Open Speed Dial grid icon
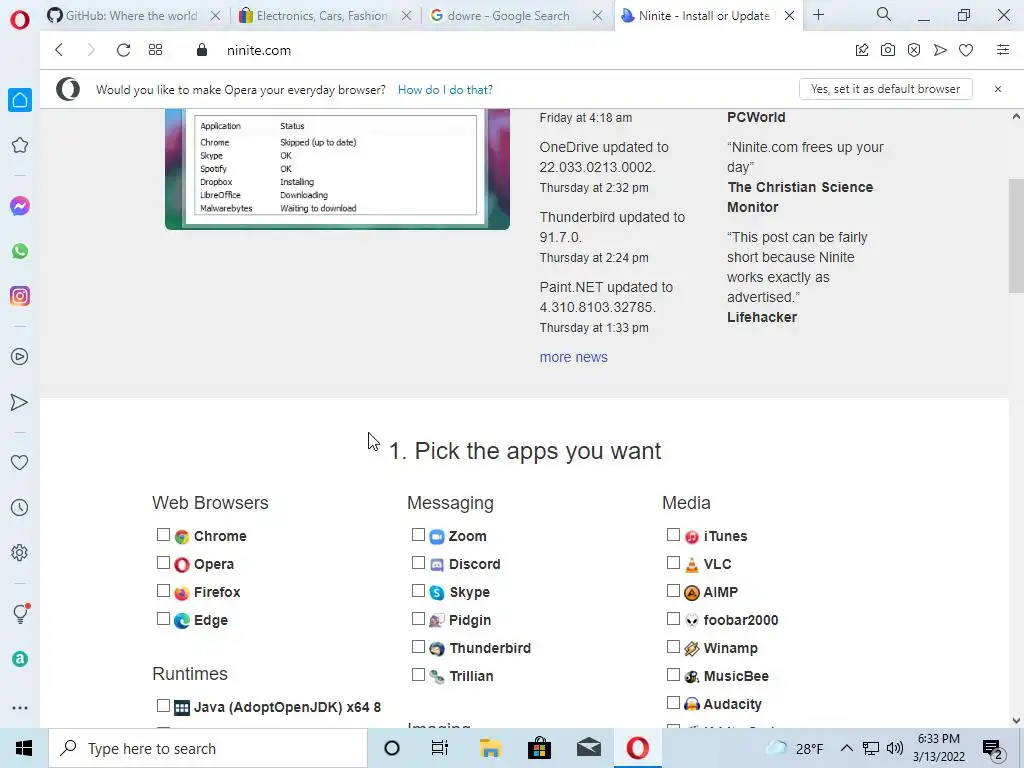The height and width of the screenshot is (768, 1024). coord(155,50)
